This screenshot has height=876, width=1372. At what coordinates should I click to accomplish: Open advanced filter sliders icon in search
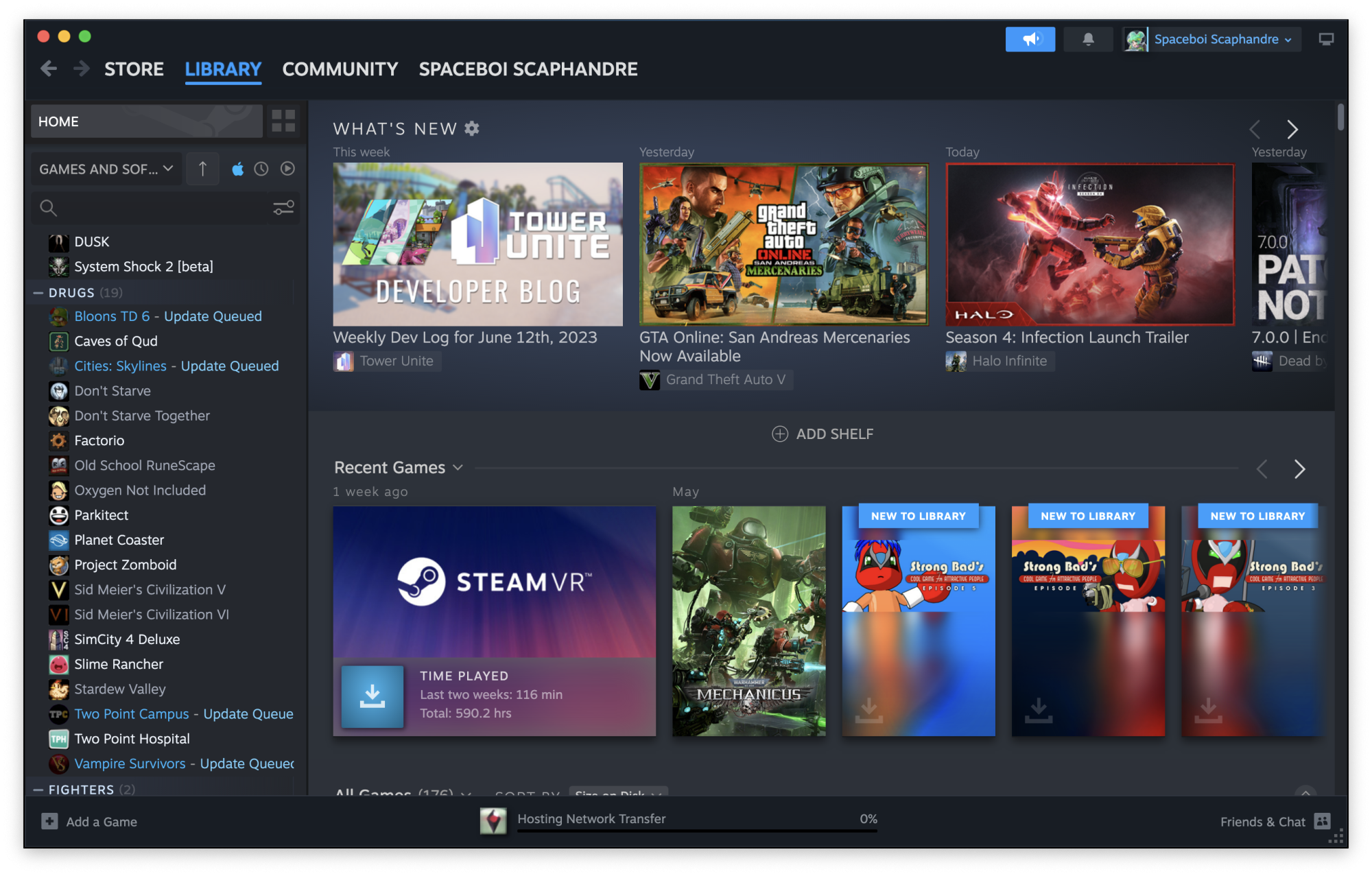(x=283, y=207)
